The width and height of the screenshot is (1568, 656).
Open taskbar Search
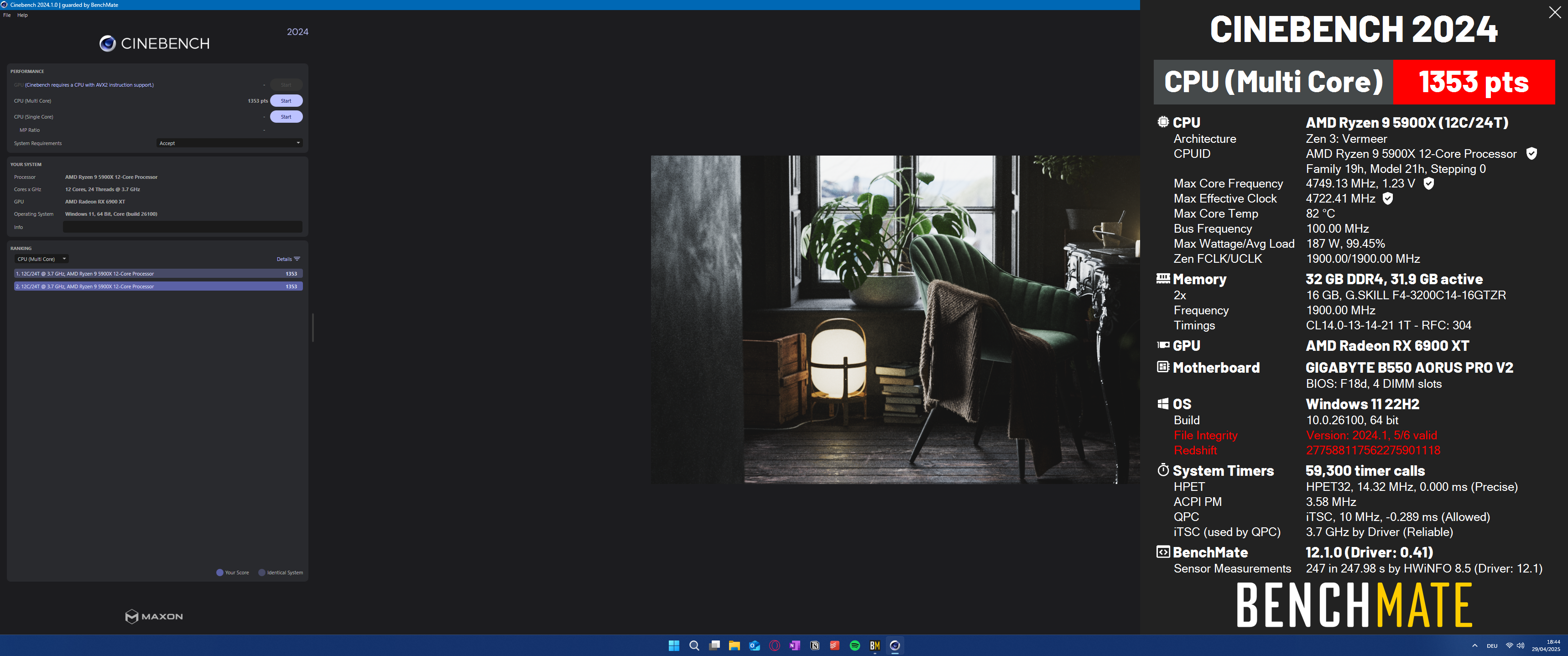(x=694, y=646)
